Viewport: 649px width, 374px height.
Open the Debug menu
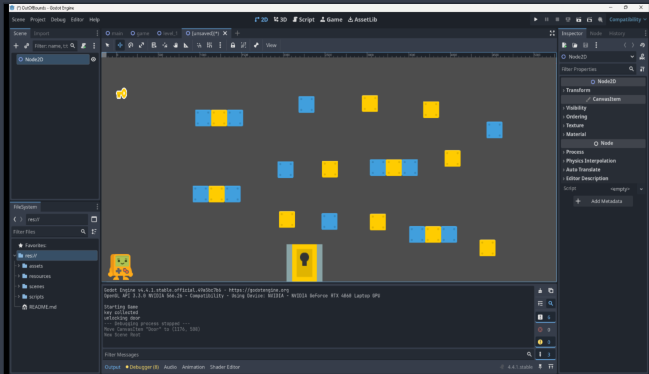[58, 19]
